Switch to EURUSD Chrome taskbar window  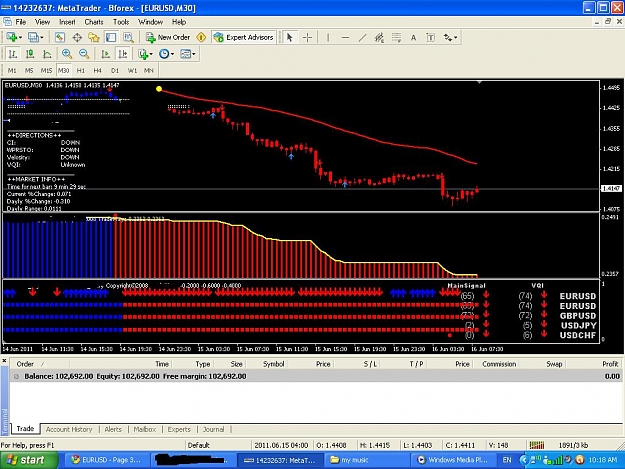pos(106,460)
